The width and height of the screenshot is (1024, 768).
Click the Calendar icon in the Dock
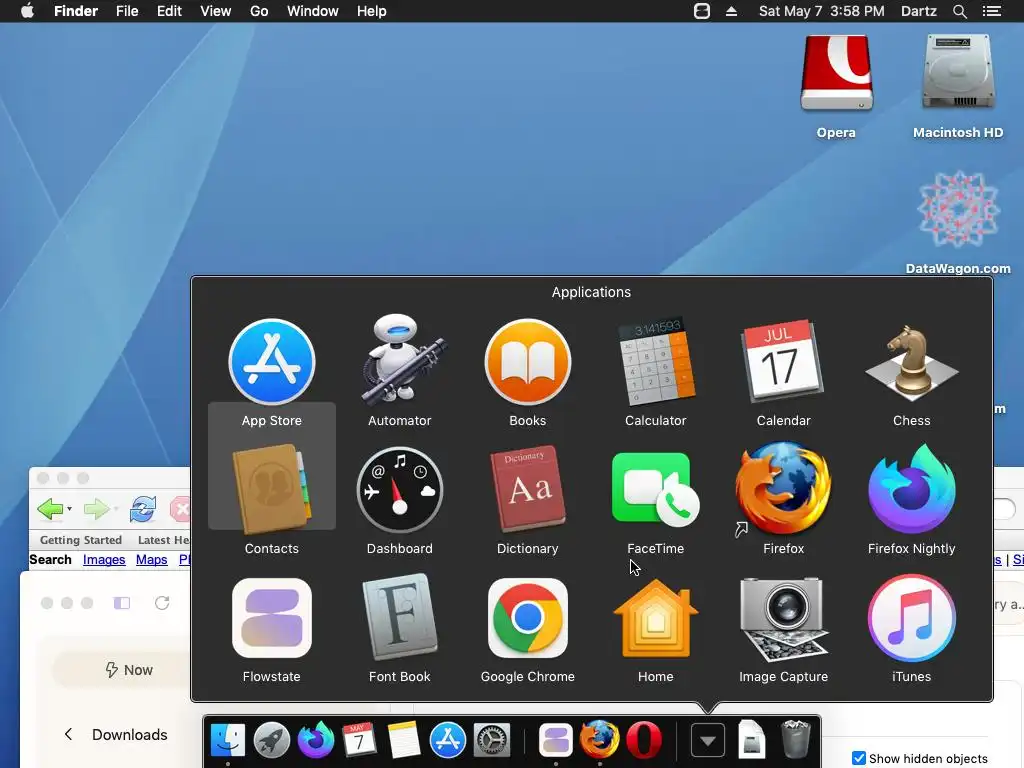(359, 740)
